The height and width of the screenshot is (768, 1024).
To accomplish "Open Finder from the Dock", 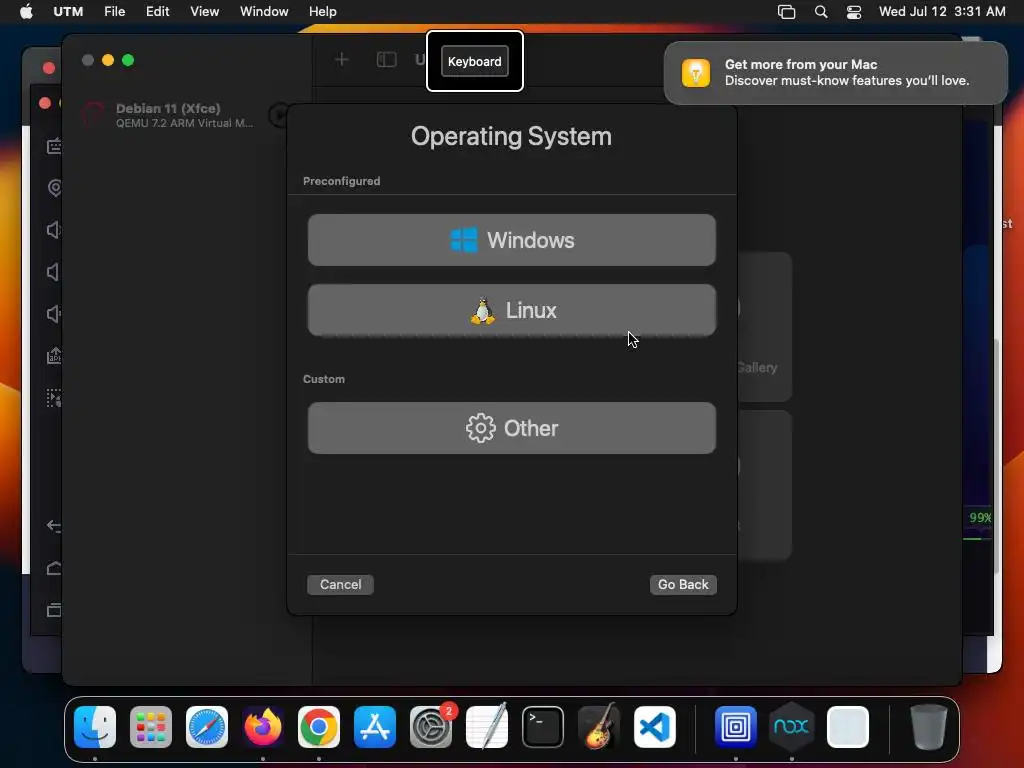I will [x=95, y=727].
